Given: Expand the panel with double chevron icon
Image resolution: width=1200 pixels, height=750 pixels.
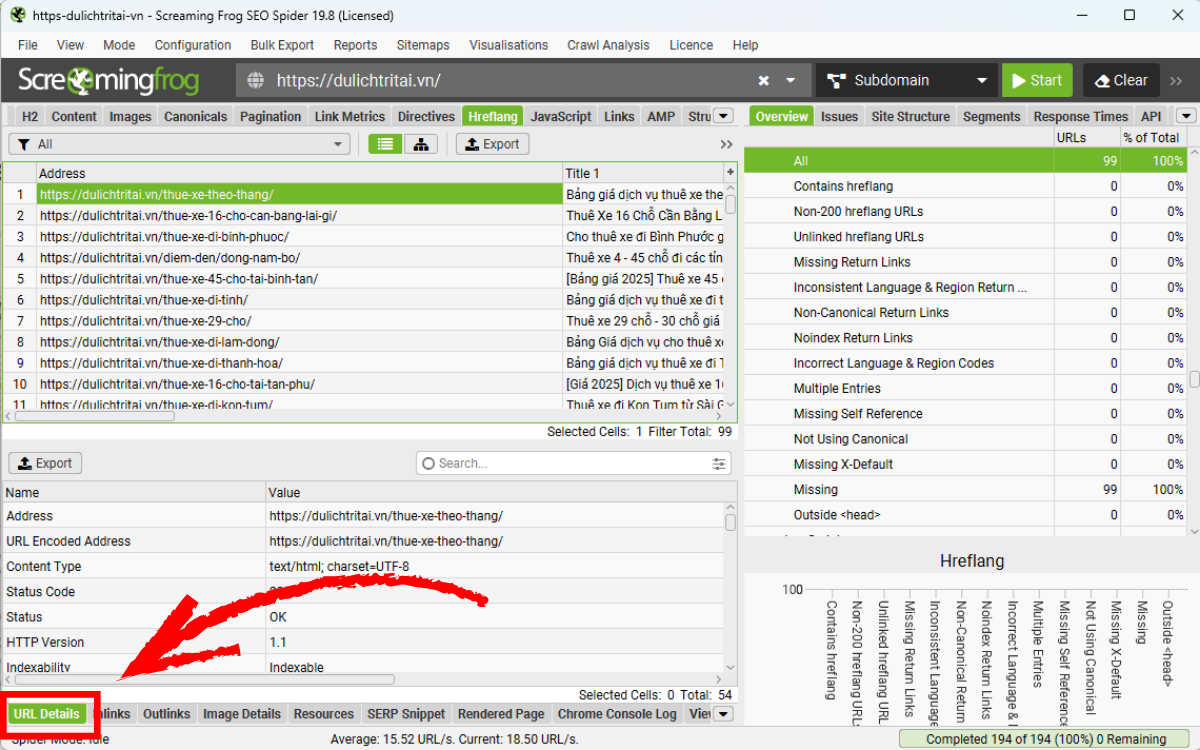Looking at the screenshot, I should click(x=727, y=144).
